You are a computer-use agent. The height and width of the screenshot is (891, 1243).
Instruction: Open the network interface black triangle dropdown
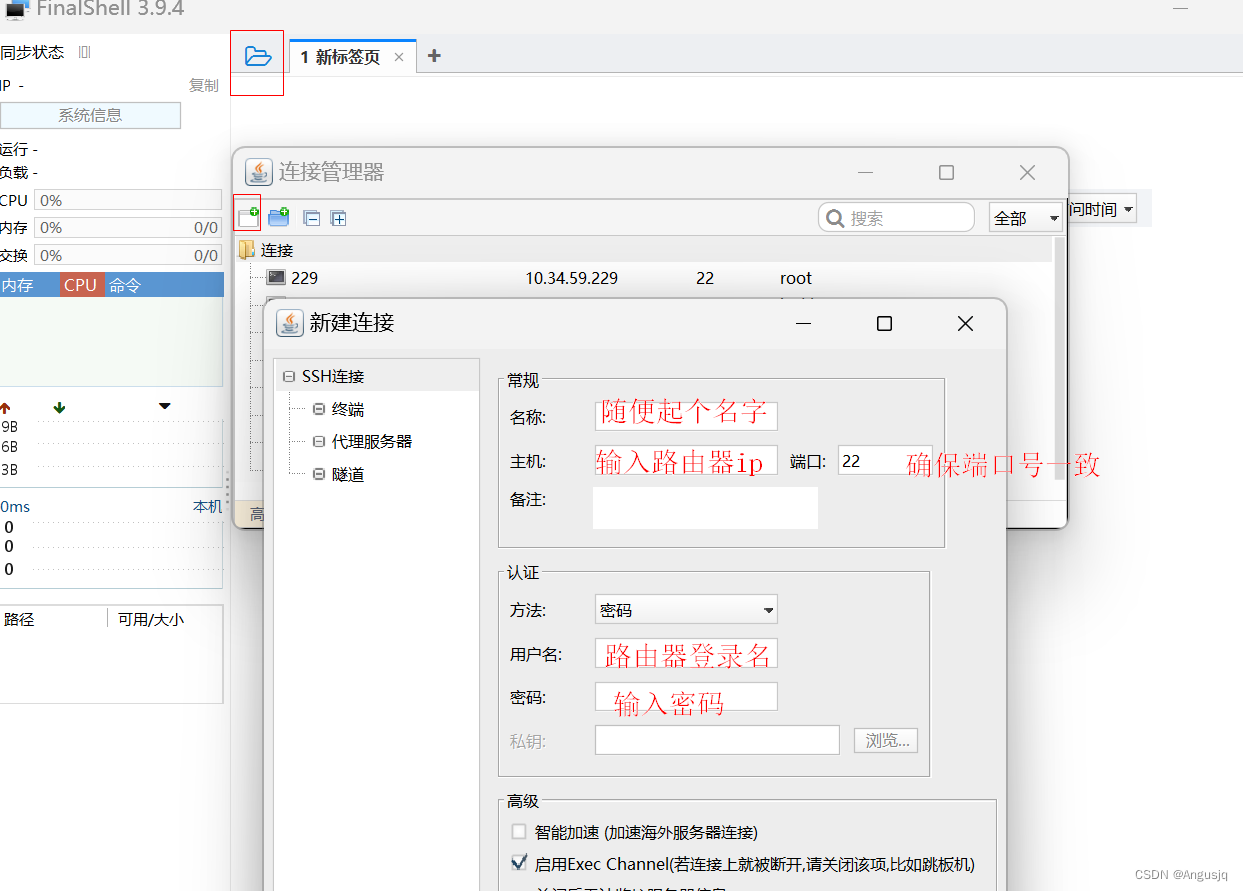[x=165, y=406]
